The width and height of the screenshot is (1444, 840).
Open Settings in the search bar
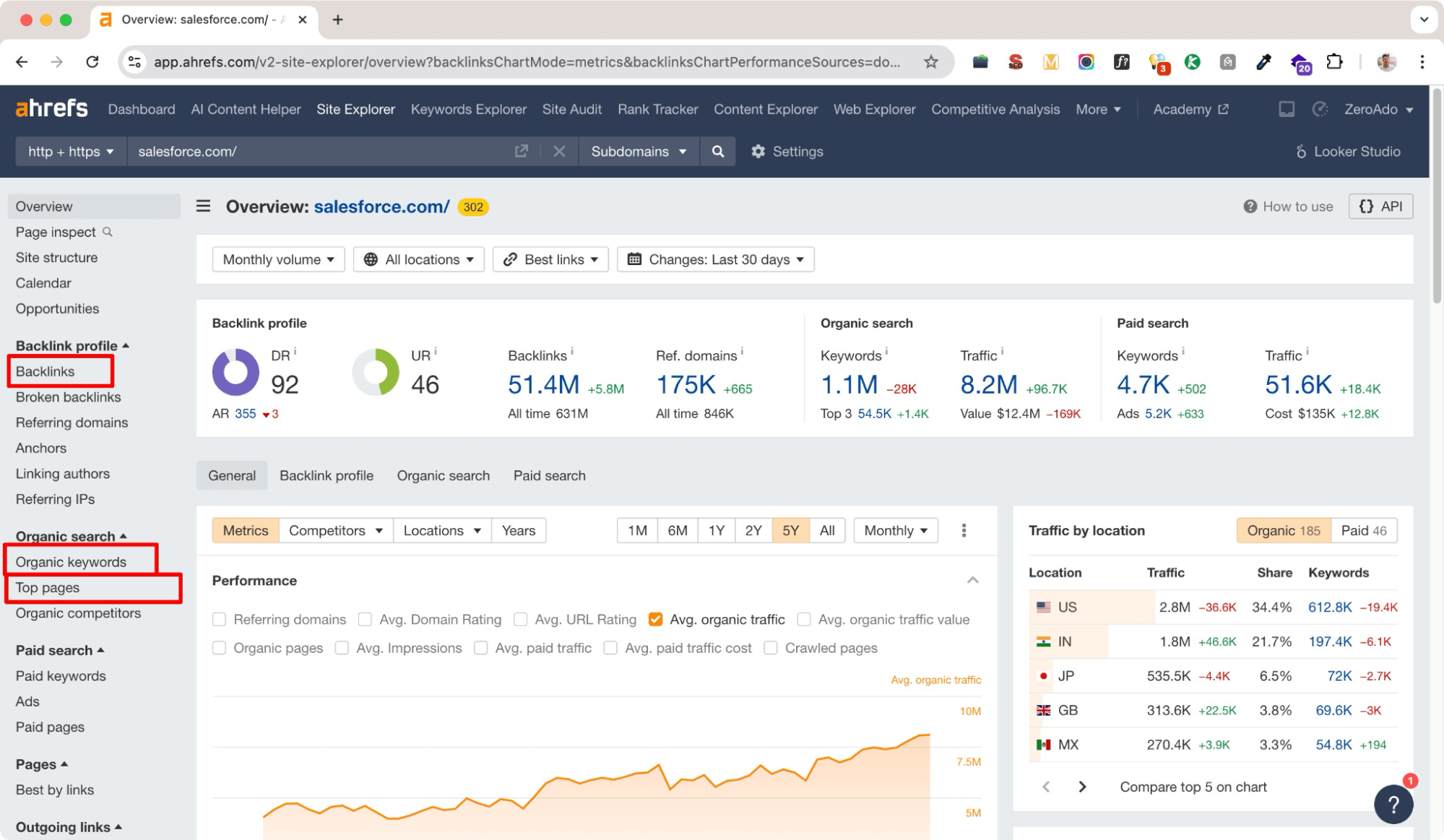click(x=787, y=152)
